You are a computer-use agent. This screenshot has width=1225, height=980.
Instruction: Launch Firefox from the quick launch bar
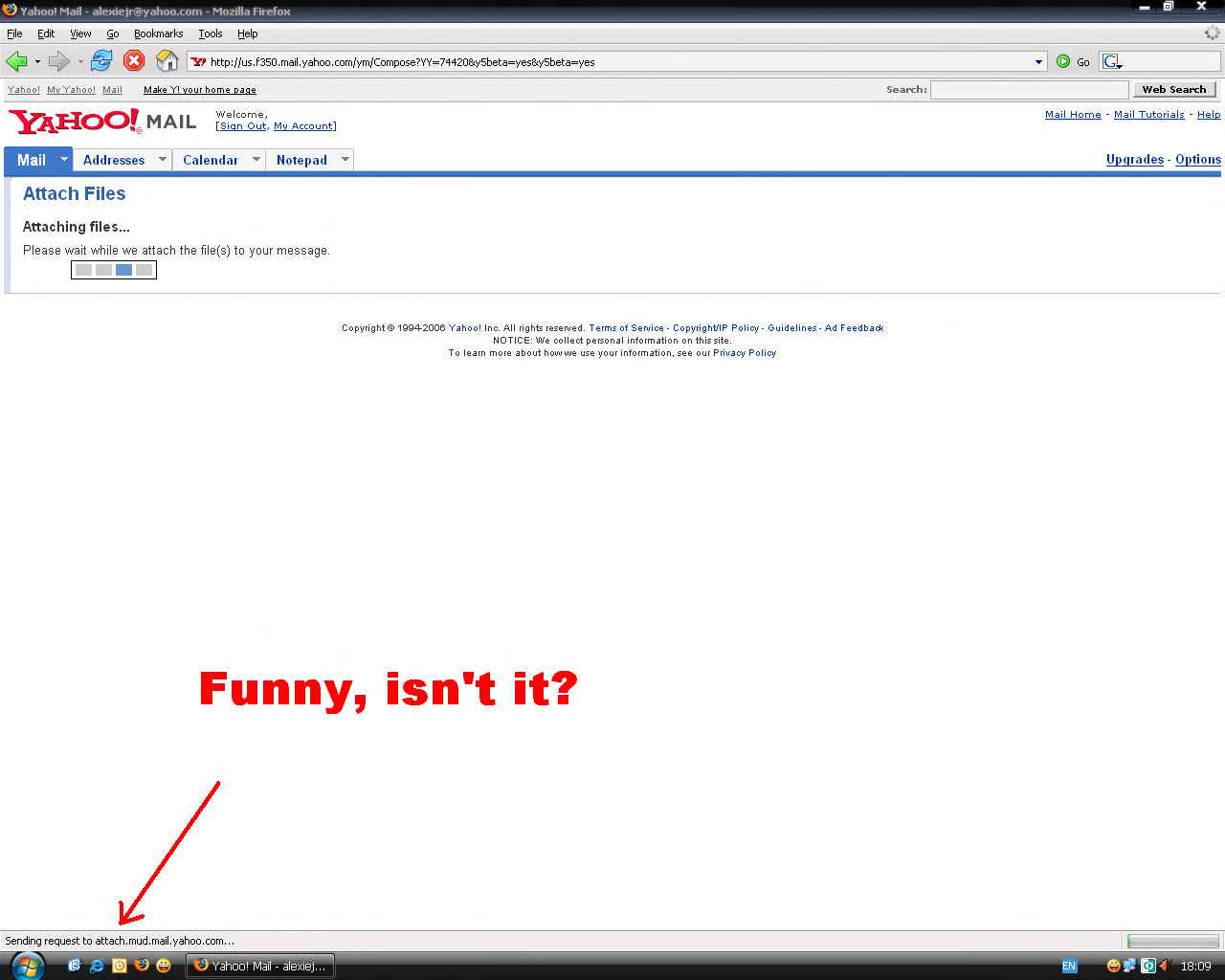tap(142, 966)
